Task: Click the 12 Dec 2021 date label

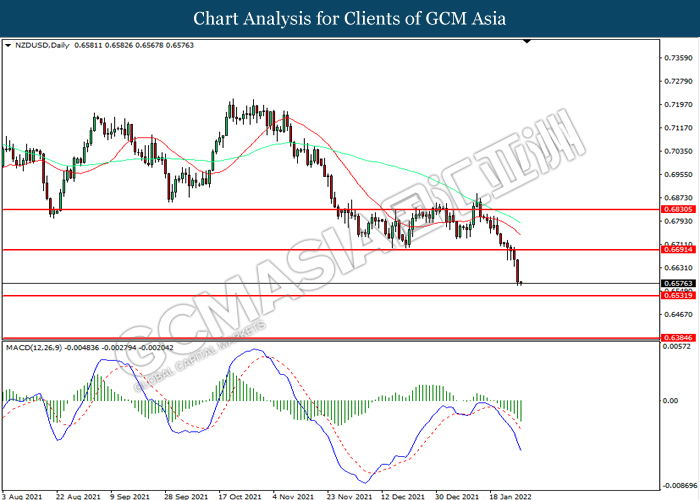Action: tap(403, 496)
